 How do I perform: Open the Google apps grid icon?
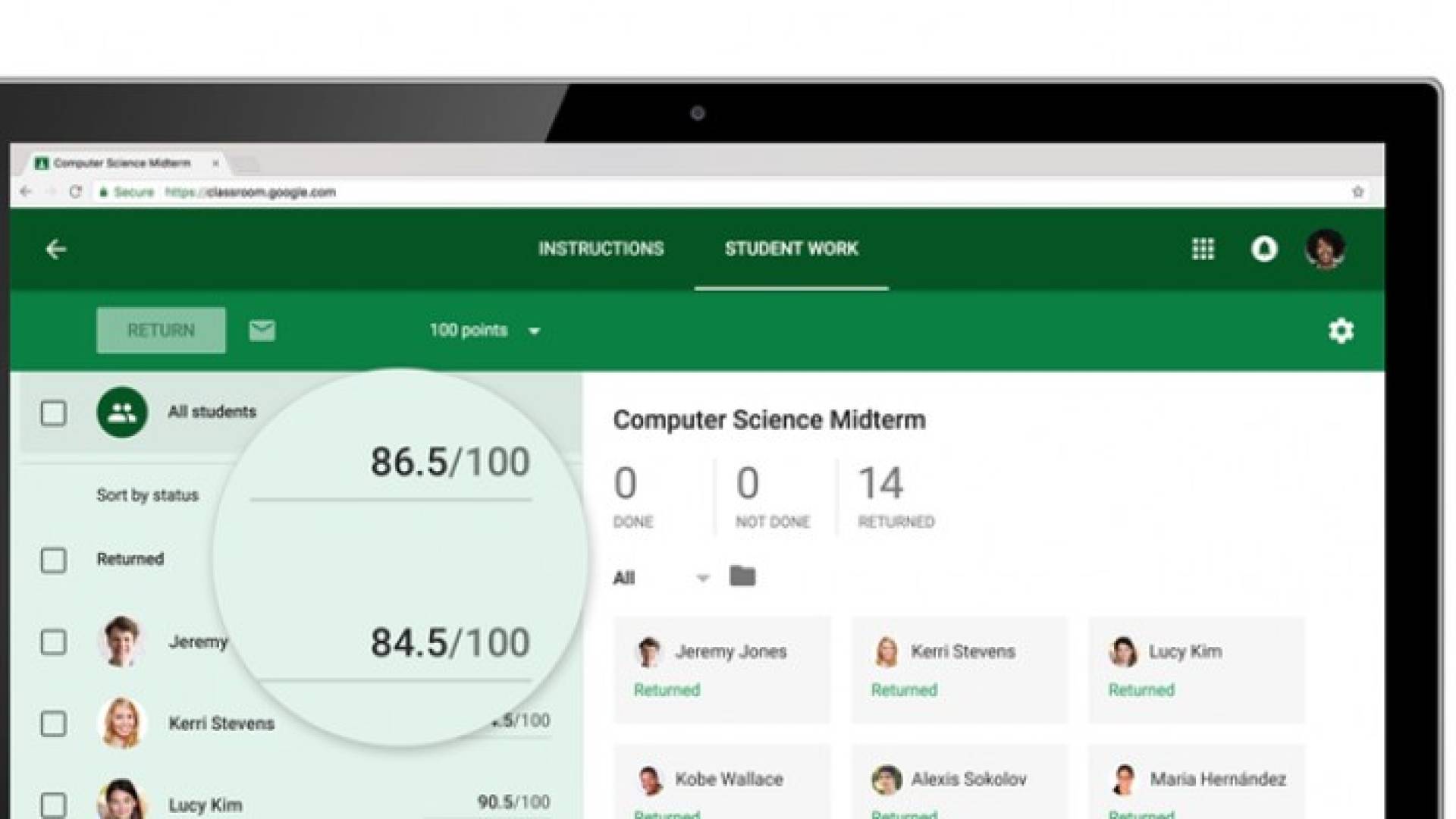[1203, 249]
